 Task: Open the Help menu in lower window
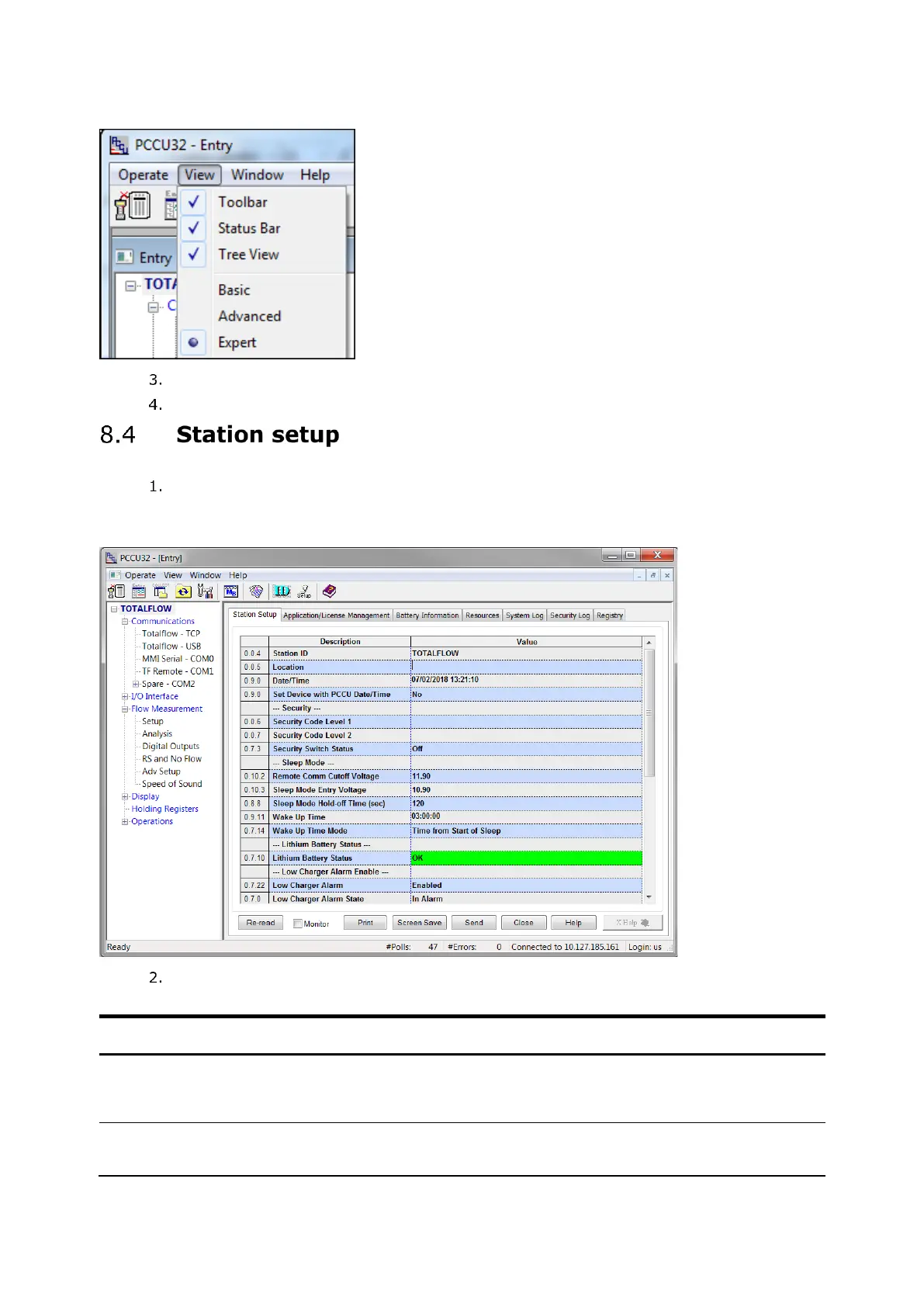click(x=238, y=576)
